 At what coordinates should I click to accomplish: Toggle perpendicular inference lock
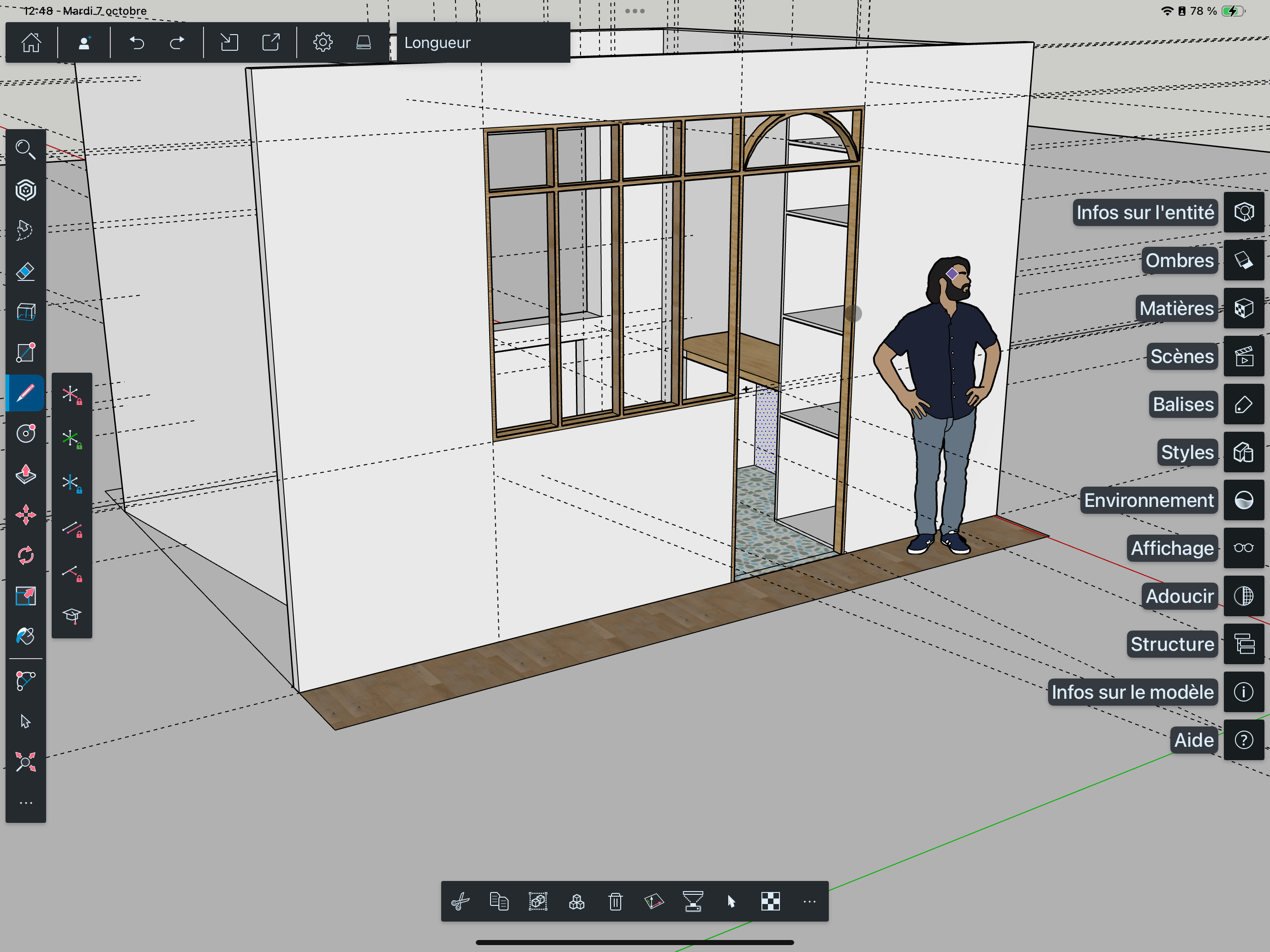(x=72, y=573)
